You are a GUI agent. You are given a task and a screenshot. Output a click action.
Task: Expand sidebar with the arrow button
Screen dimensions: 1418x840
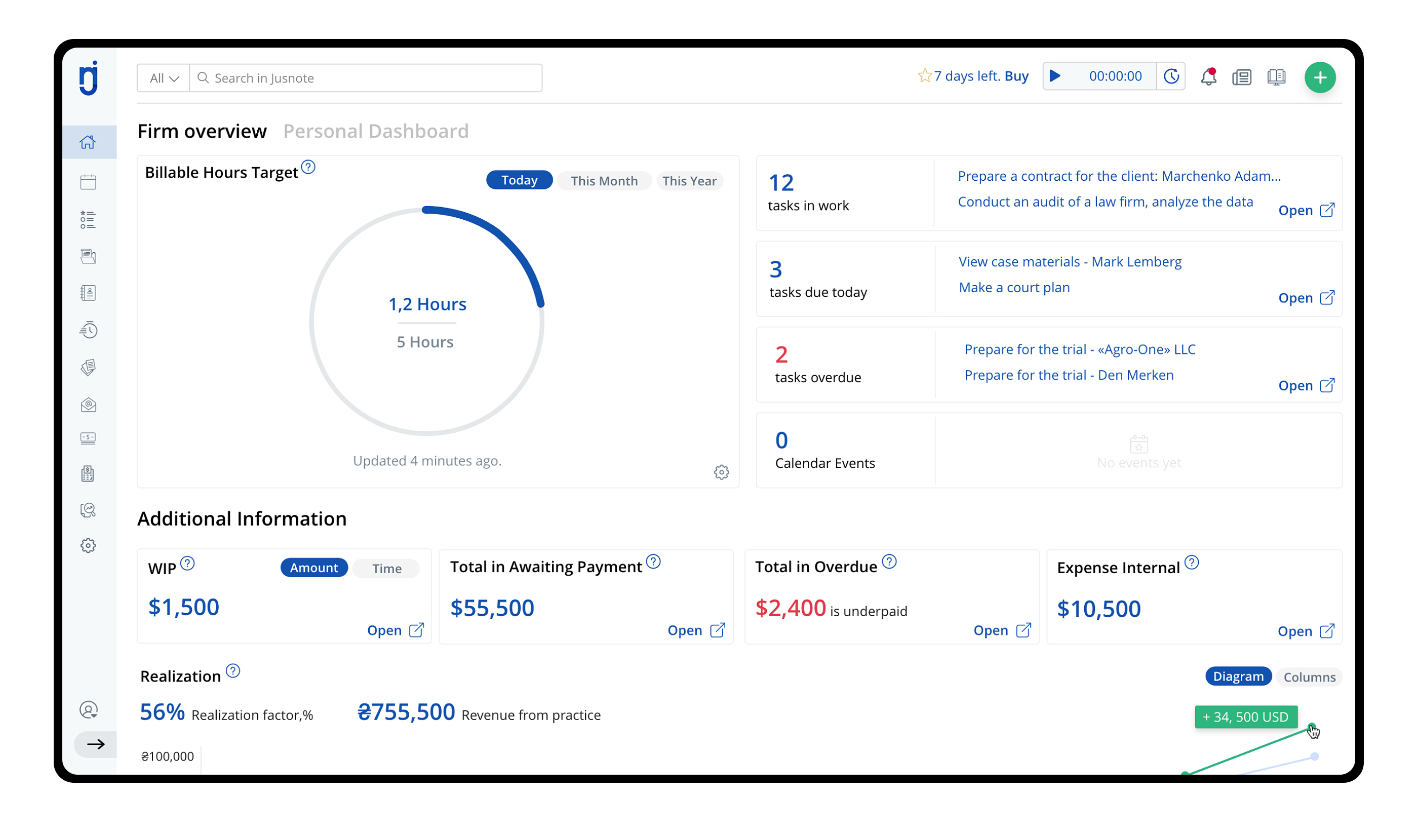[96, 744]
